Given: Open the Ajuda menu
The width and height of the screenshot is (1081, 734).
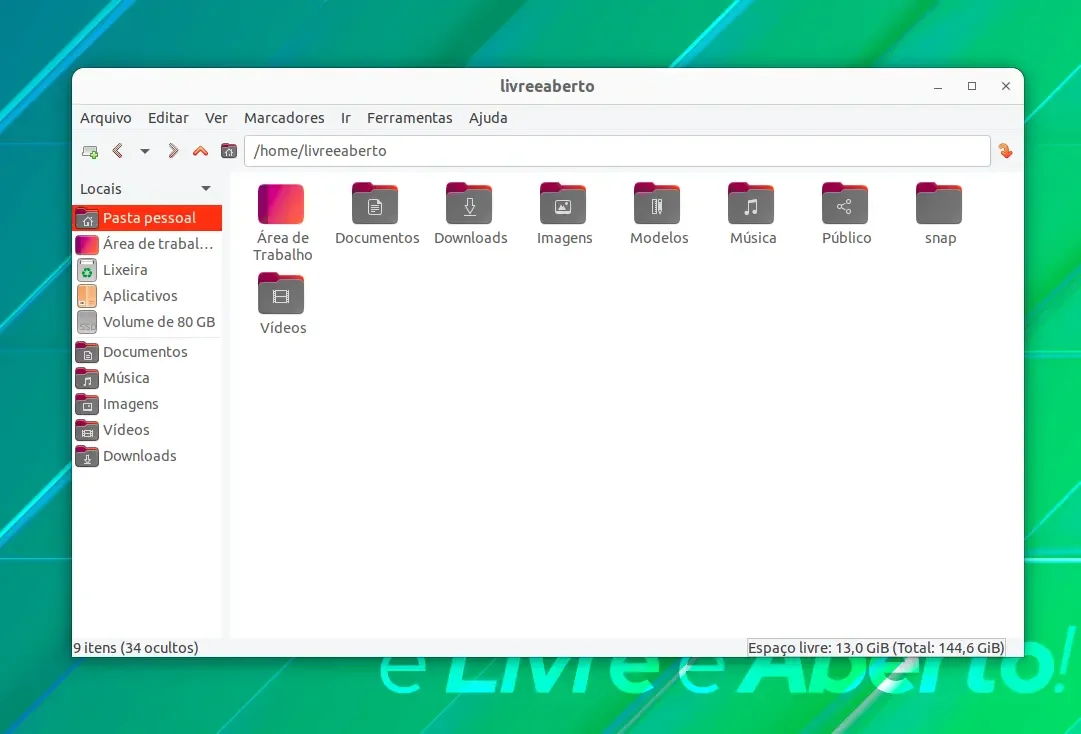Looking at the screenshot, I should pyautogui.click(x=488, y=118).
